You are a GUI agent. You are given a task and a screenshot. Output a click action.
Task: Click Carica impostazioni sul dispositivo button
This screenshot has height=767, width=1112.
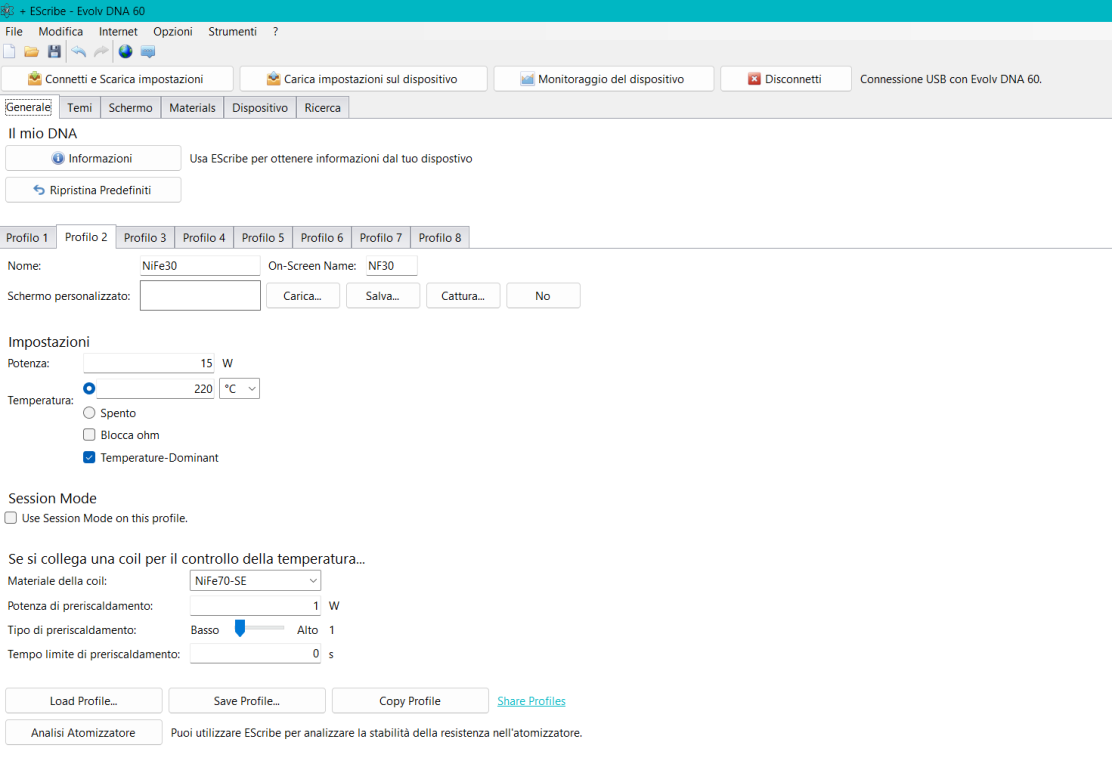coord(363,79)
